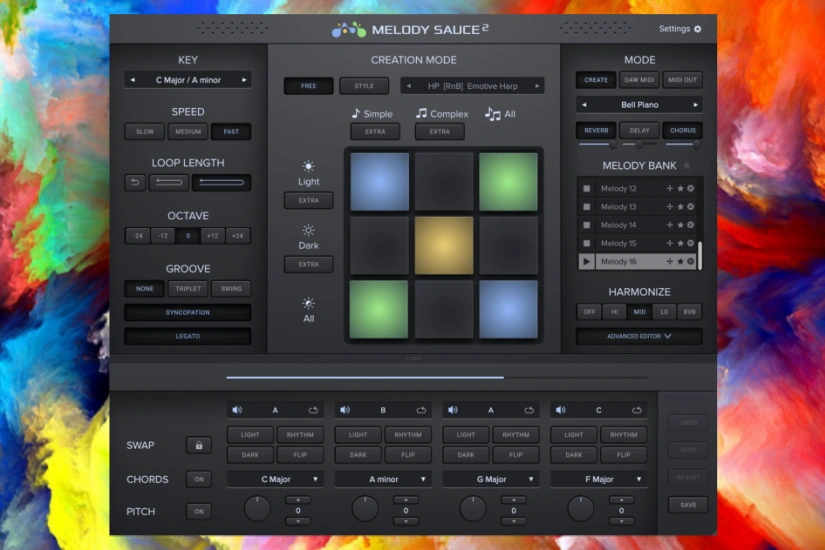825x550 pixels.
Task: Choose the long loop length icon
Action: (x=222, y=183)
